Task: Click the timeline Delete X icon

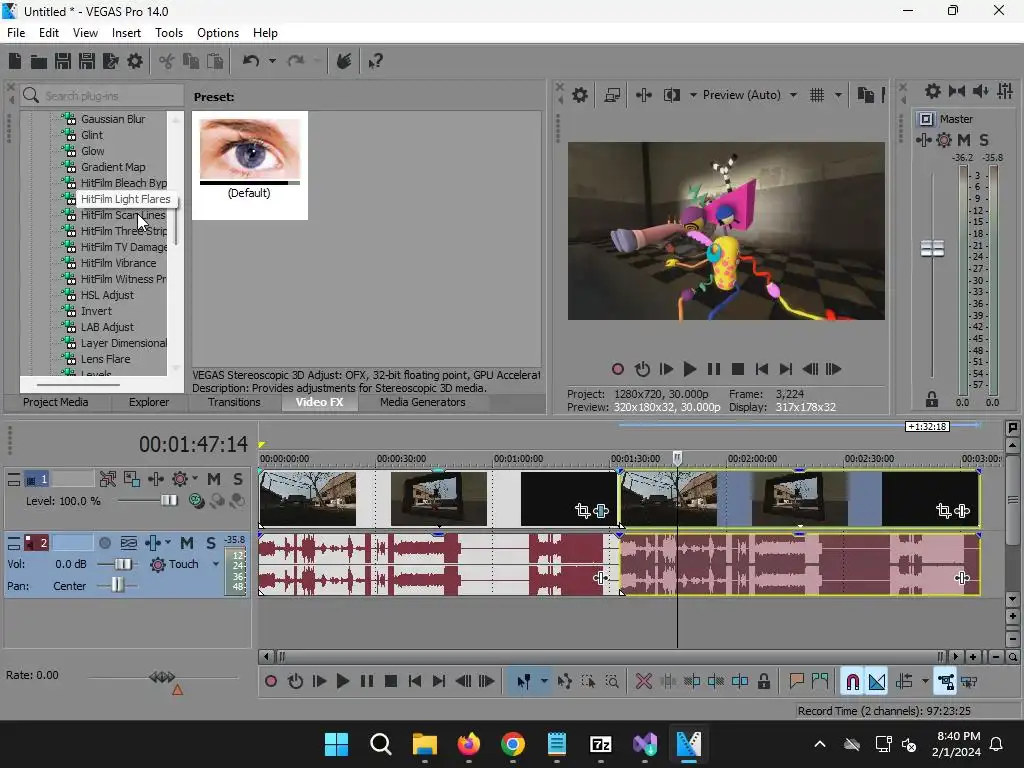Action: pos(644,682)
